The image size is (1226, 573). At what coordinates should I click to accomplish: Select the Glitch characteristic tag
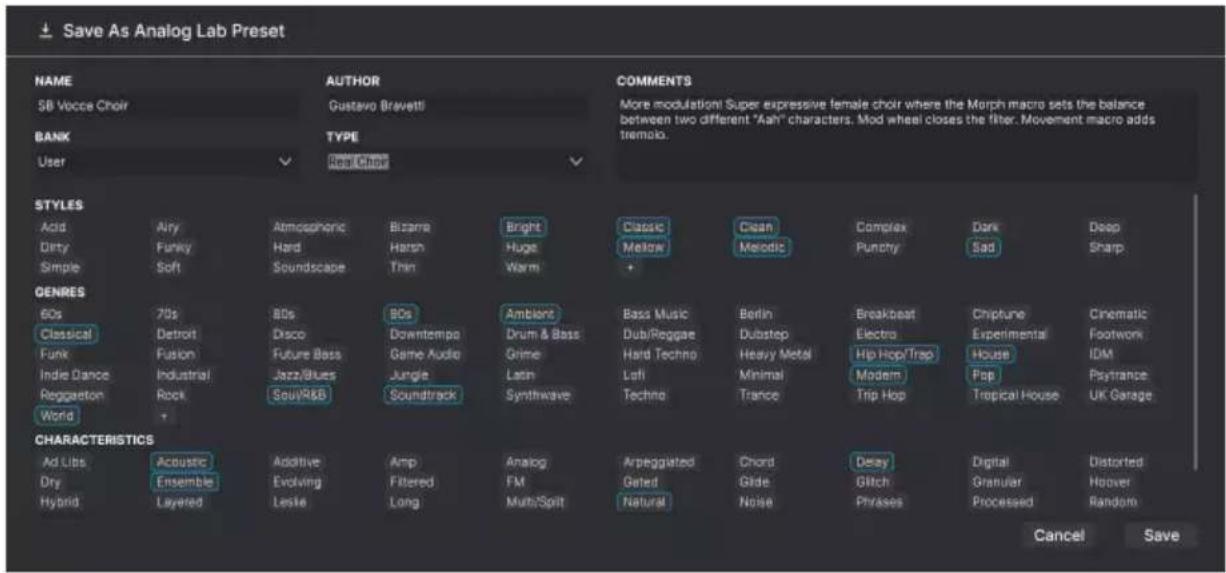point(872,482)
